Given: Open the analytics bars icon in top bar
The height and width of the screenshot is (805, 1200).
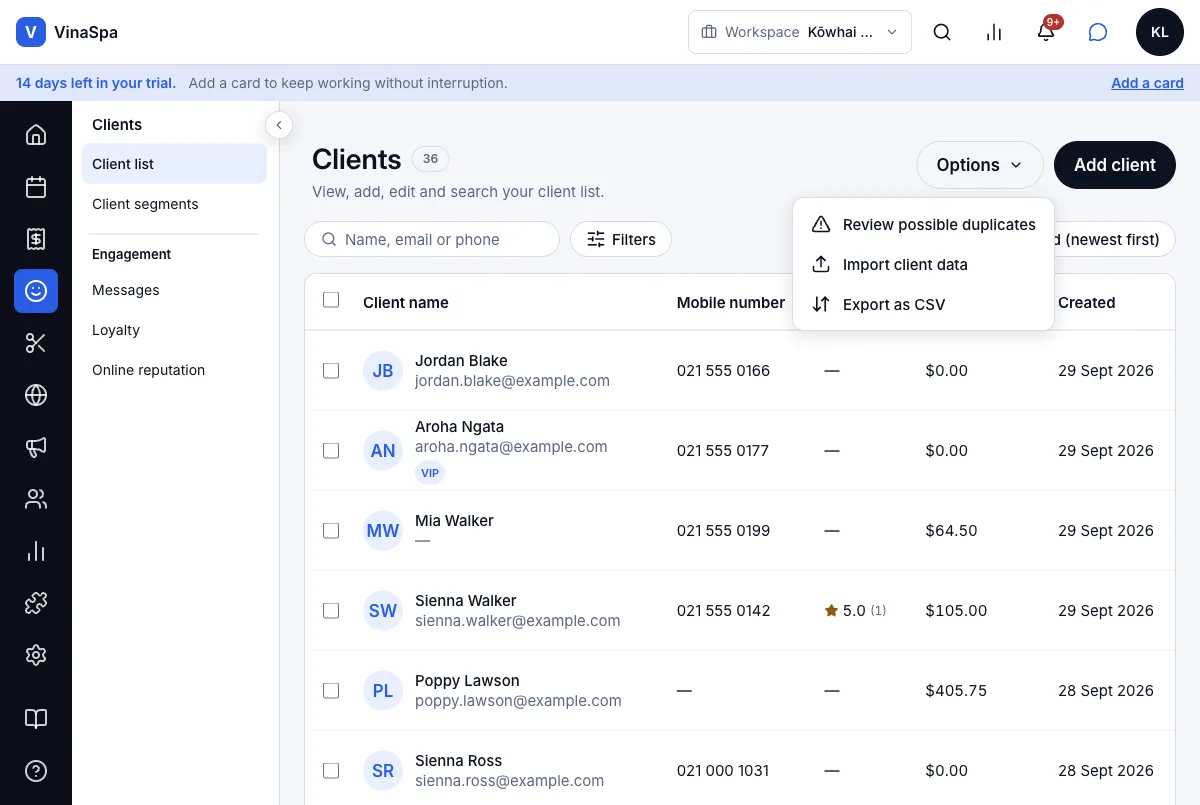Looking at the screenshot, I should click(994, 32).
